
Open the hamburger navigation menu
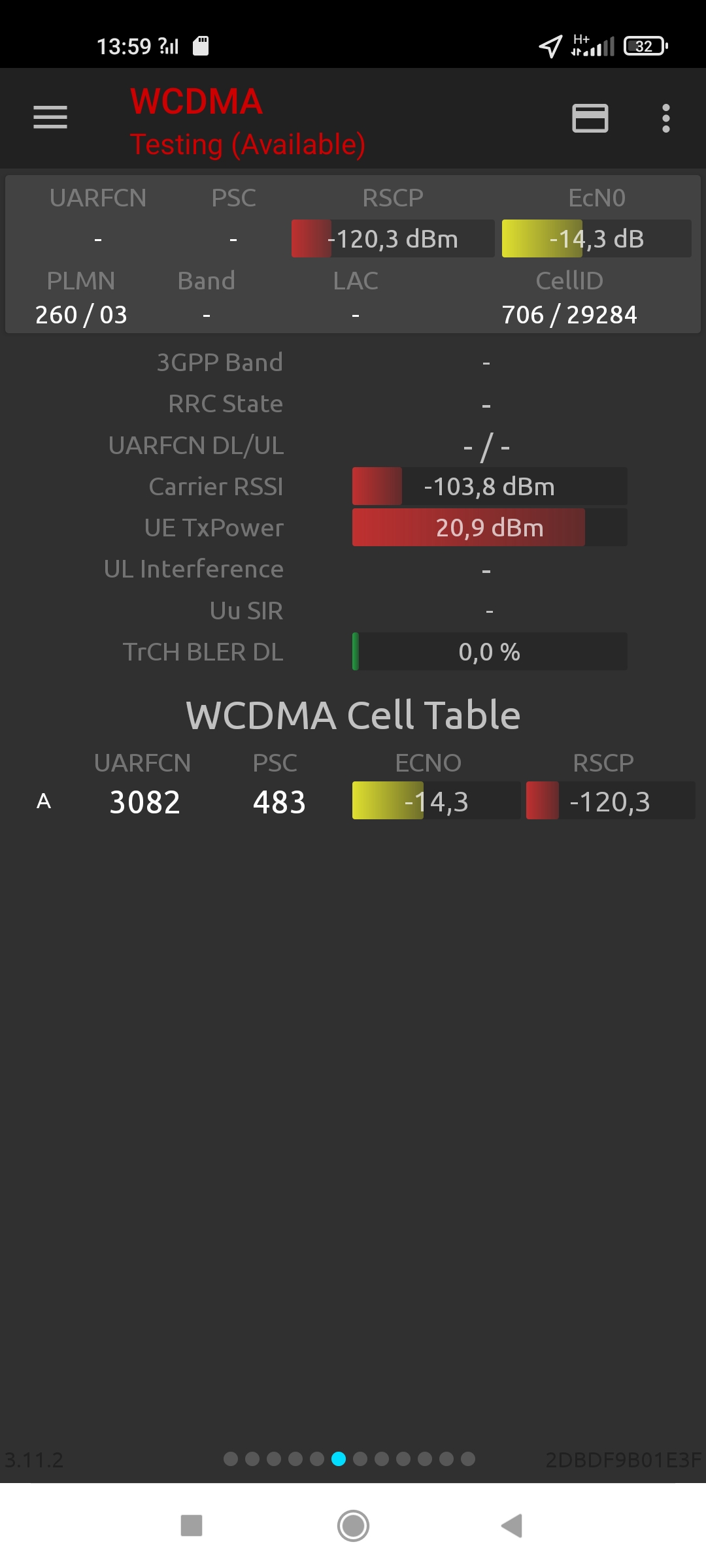coord(50,118)
